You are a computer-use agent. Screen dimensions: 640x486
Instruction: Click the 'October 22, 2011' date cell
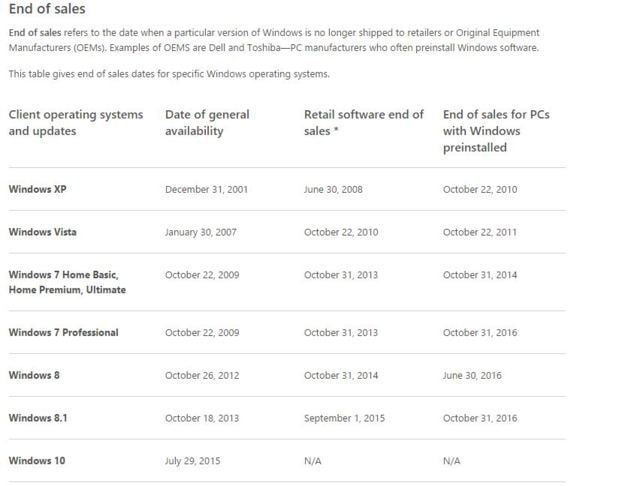(x=480, y=232)
